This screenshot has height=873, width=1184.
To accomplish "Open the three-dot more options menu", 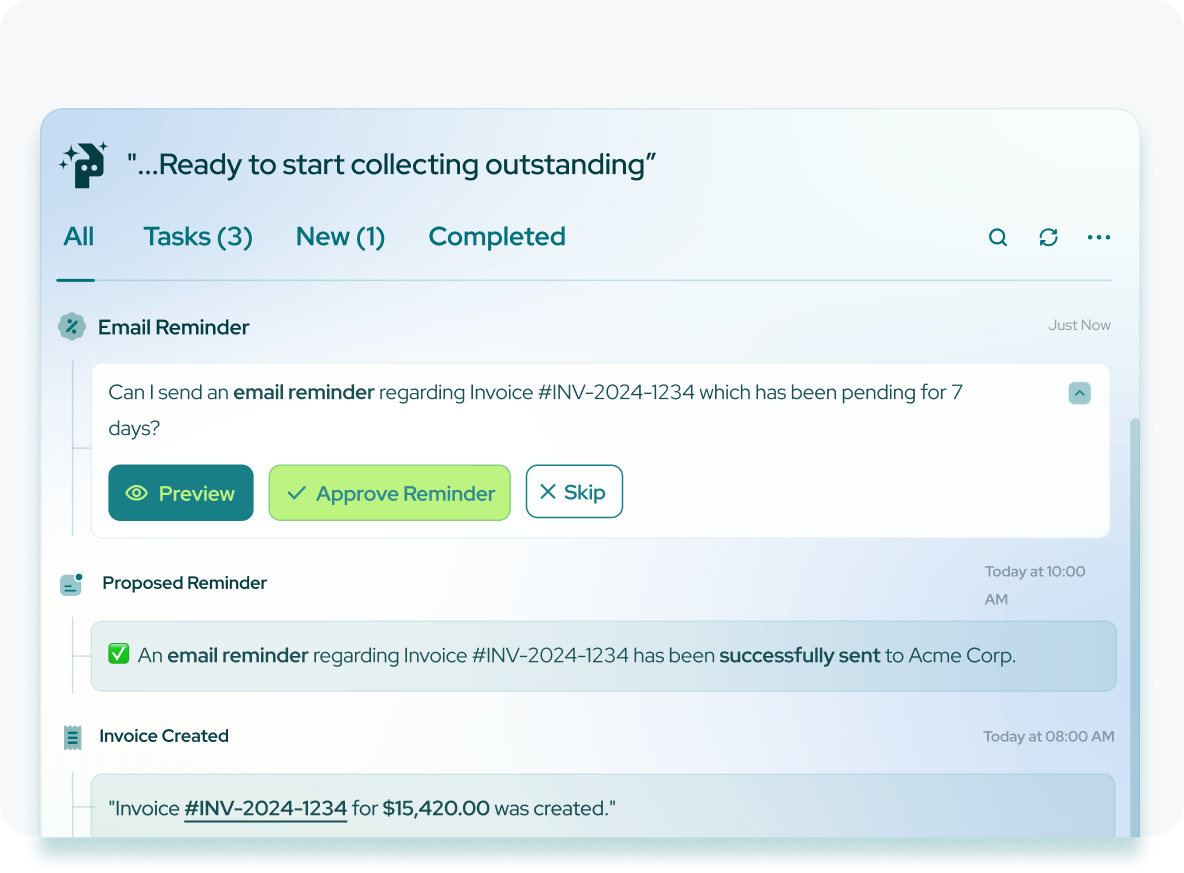I will 1099,237.
